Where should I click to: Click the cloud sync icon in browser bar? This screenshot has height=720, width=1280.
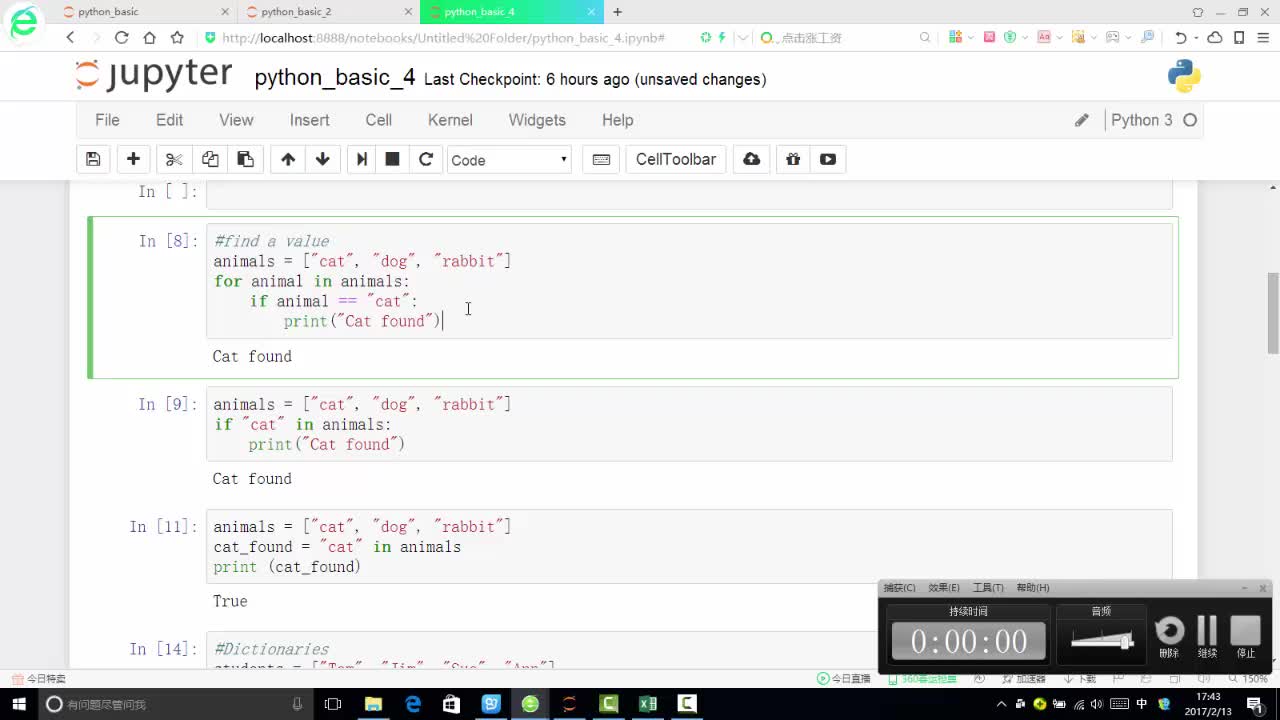[x=1215, y=37]
